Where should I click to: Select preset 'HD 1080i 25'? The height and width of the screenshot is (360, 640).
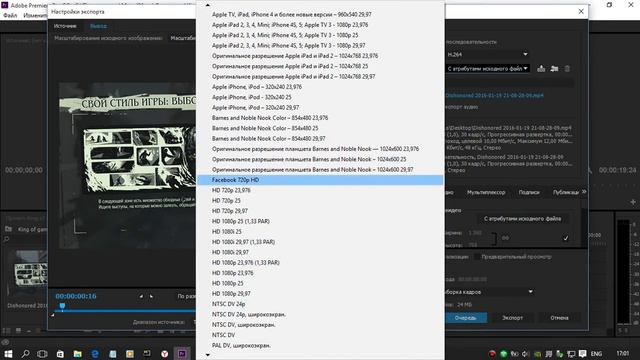click(x=320, y=231)
